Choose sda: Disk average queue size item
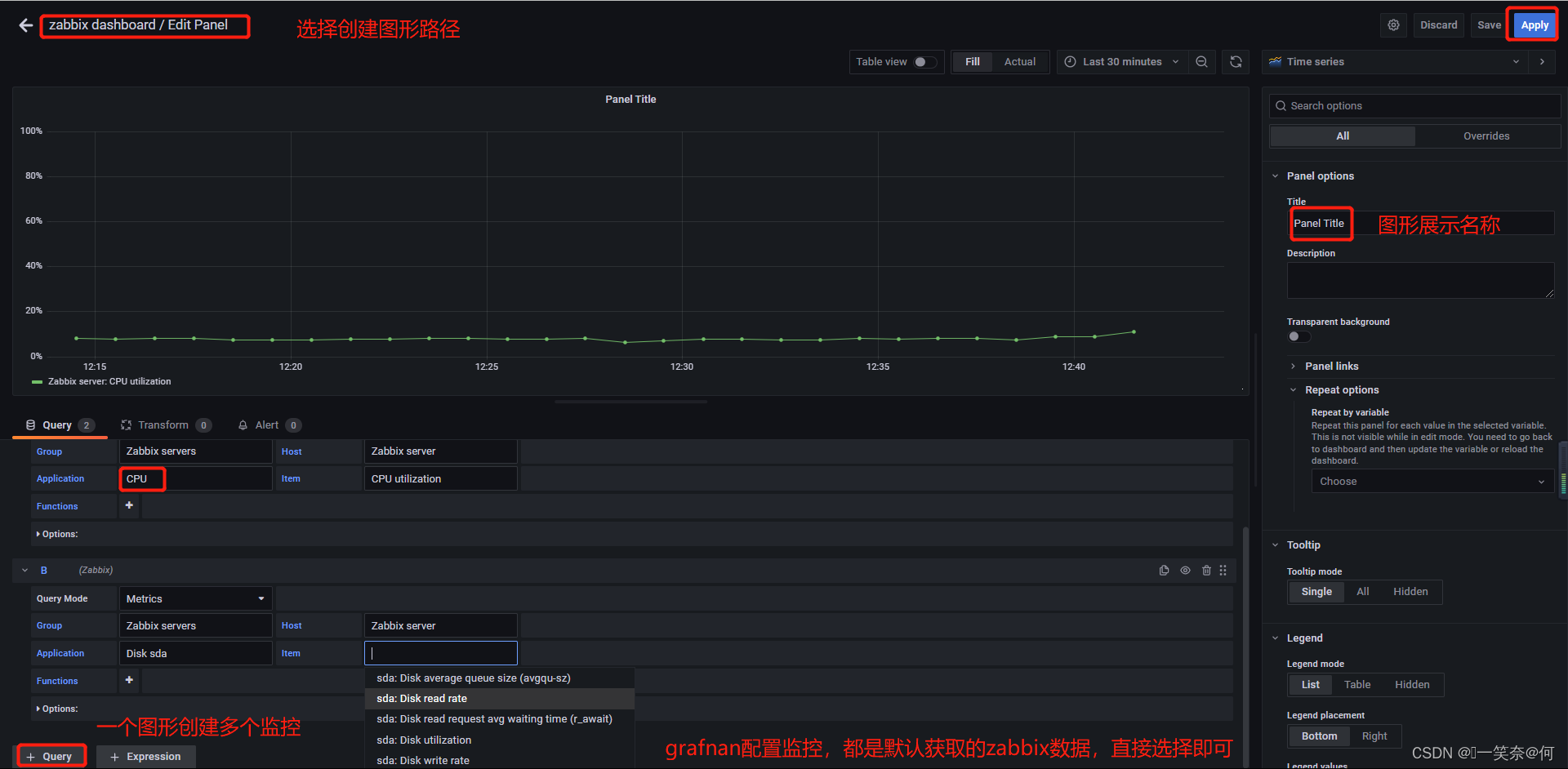1568x769 pixels. (x=499, y=678)
